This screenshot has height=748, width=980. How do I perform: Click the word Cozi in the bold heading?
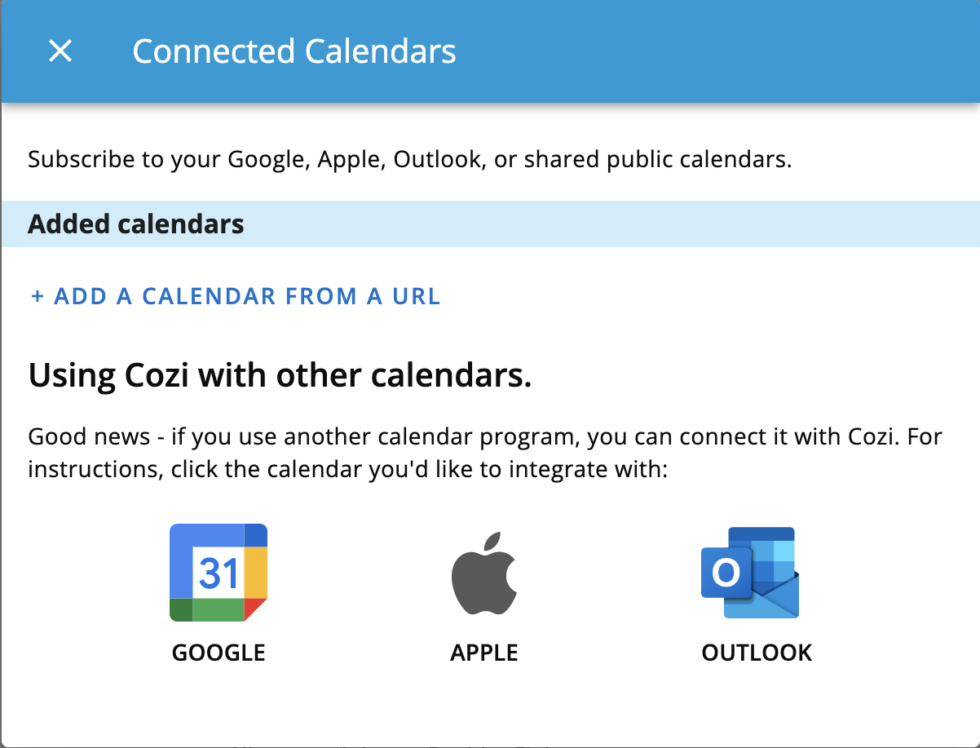click(166, 375)
